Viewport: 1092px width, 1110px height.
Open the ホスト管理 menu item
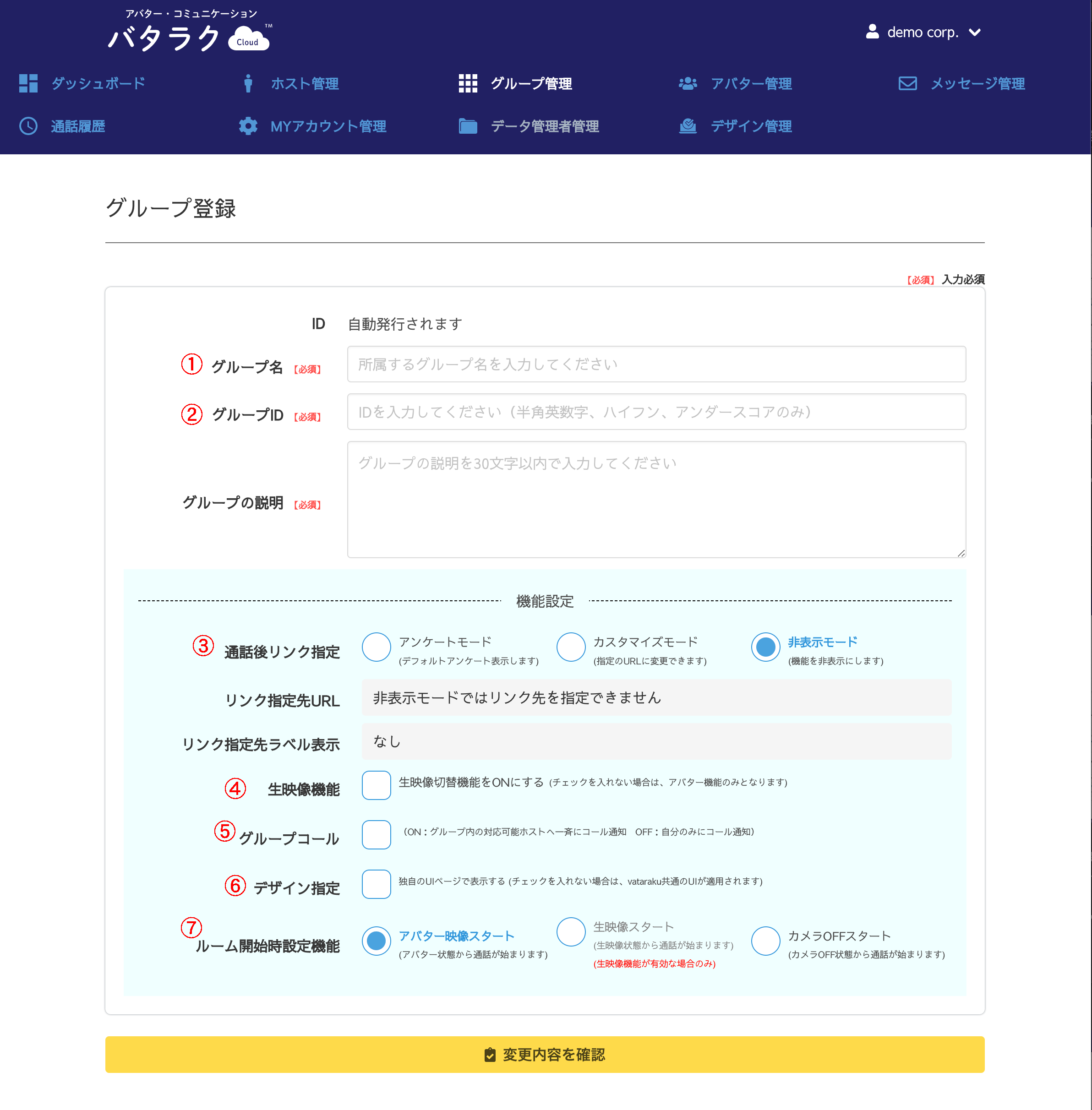click(x=305, y=84)
